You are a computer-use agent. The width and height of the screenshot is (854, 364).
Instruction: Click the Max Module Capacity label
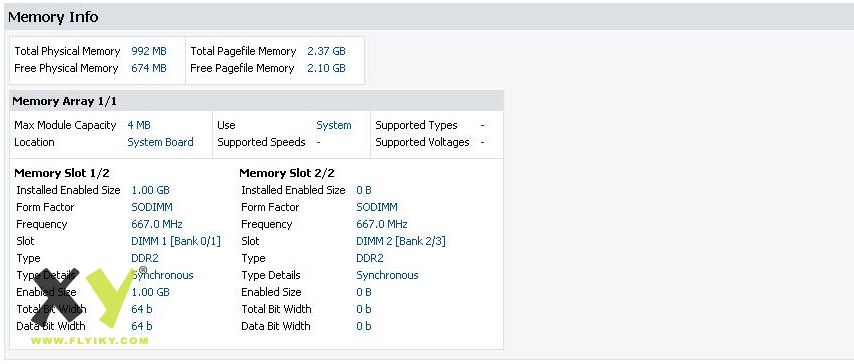coord(65,125)
